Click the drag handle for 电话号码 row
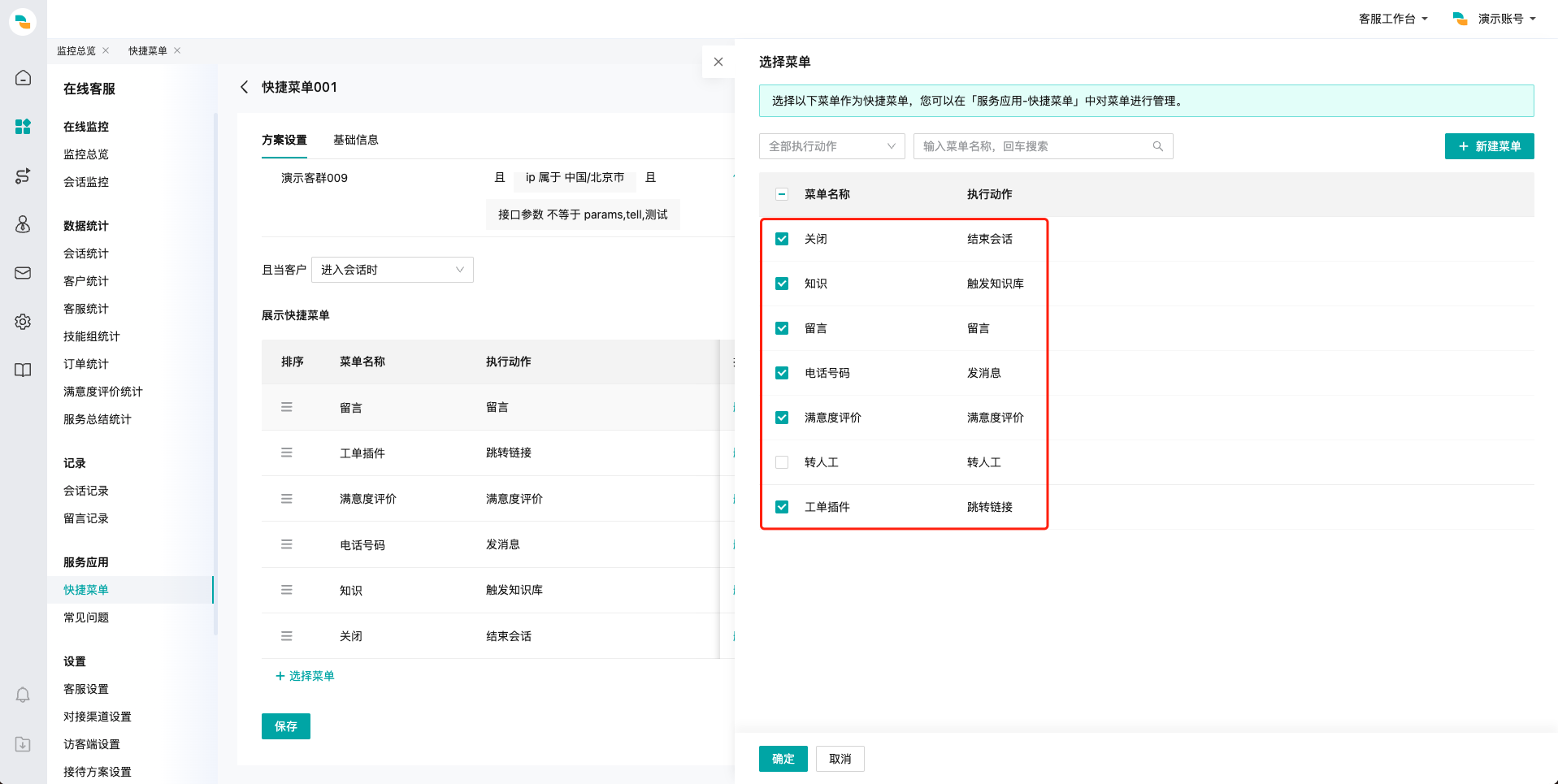The height and width of the screenshot is (784, 1558). tap(287, 544)
